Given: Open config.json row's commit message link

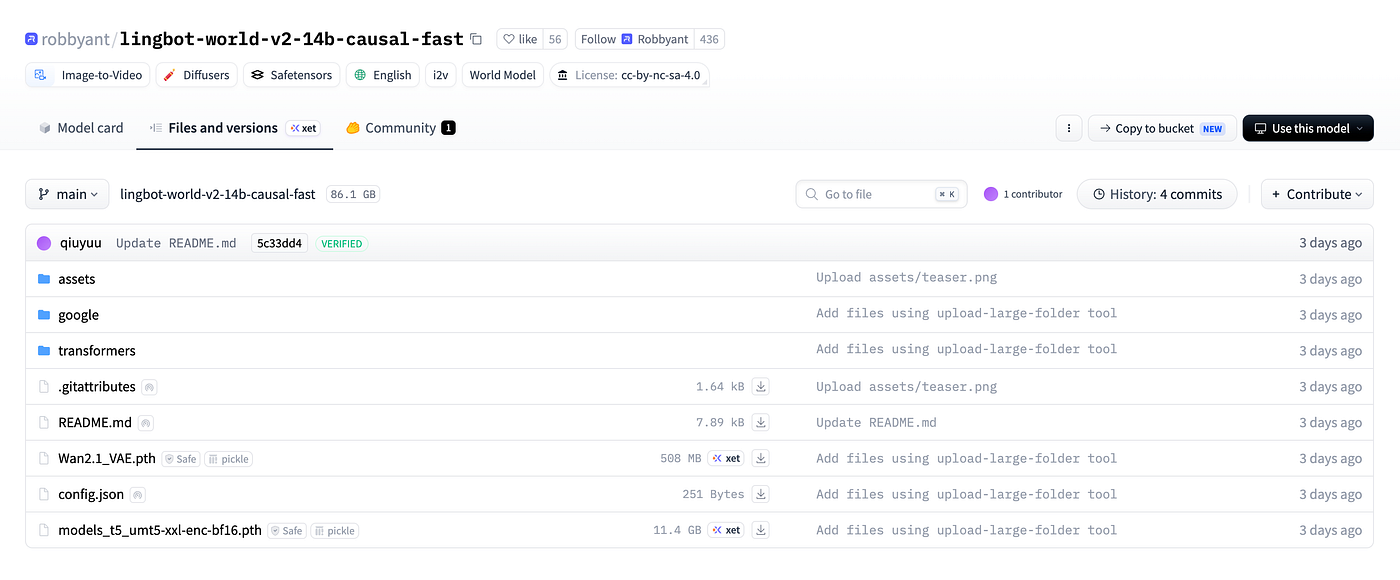Looking at the screenshot, I should 966,494.
